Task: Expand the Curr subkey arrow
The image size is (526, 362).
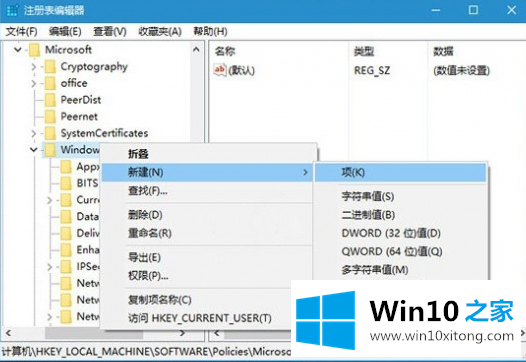Action: [x=49, y=200]
